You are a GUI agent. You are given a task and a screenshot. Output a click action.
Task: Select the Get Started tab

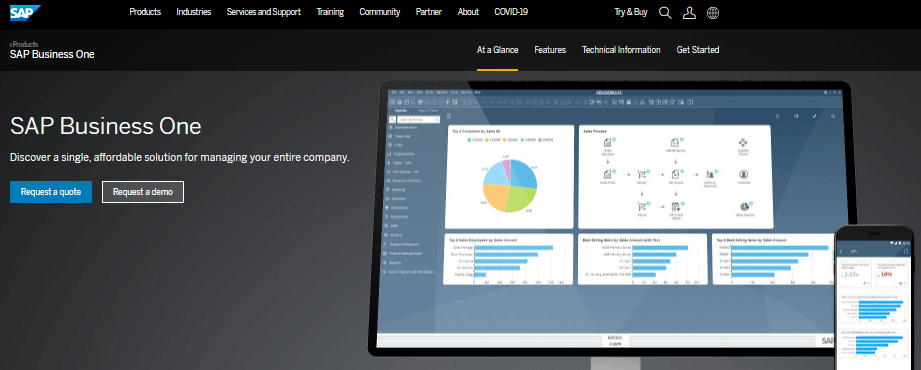pos(698,50)
